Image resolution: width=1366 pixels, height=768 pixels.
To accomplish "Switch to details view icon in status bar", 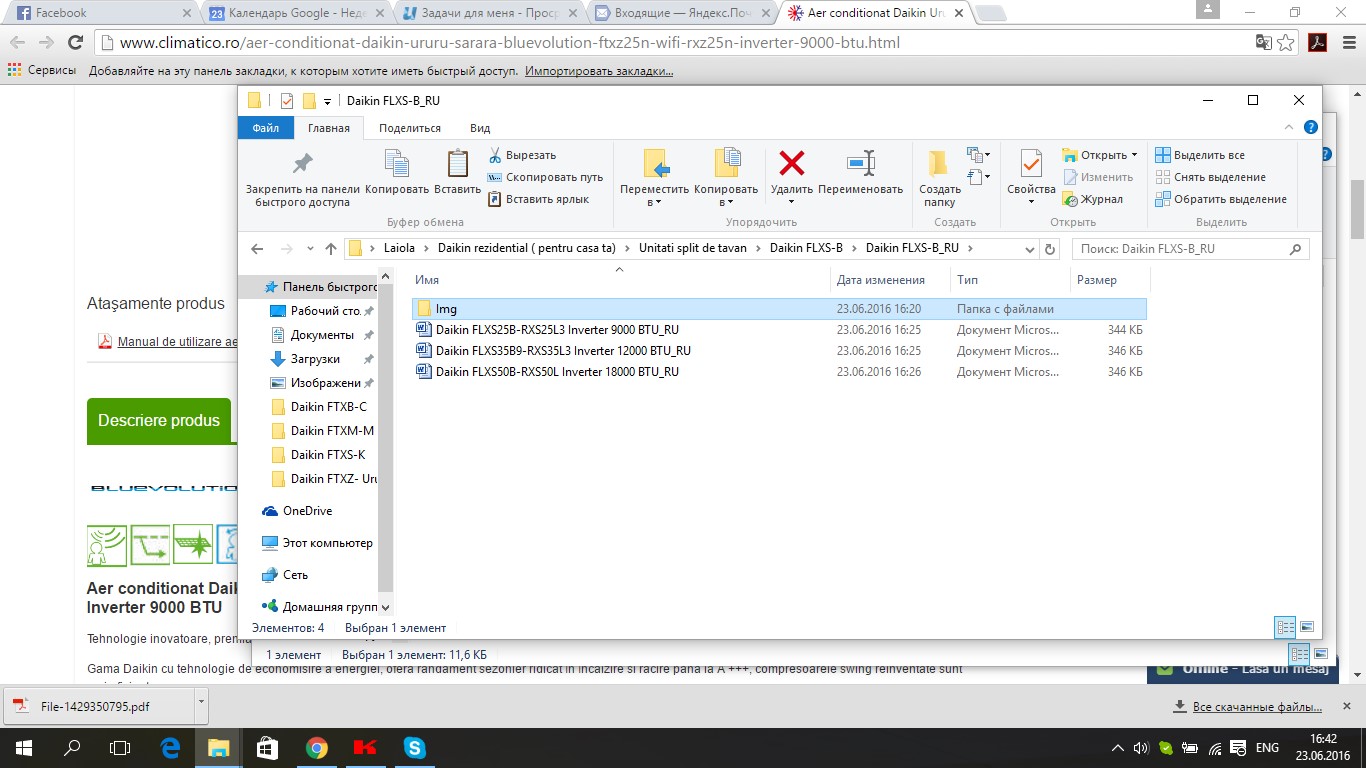I will click(x=1286, y=628).
